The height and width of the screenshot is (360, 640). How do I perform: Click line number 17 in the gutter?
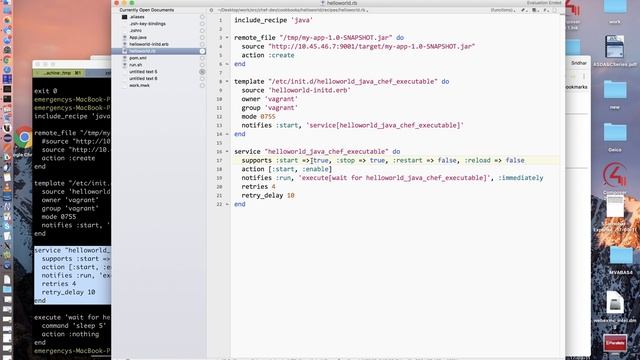tap(219, 160)
